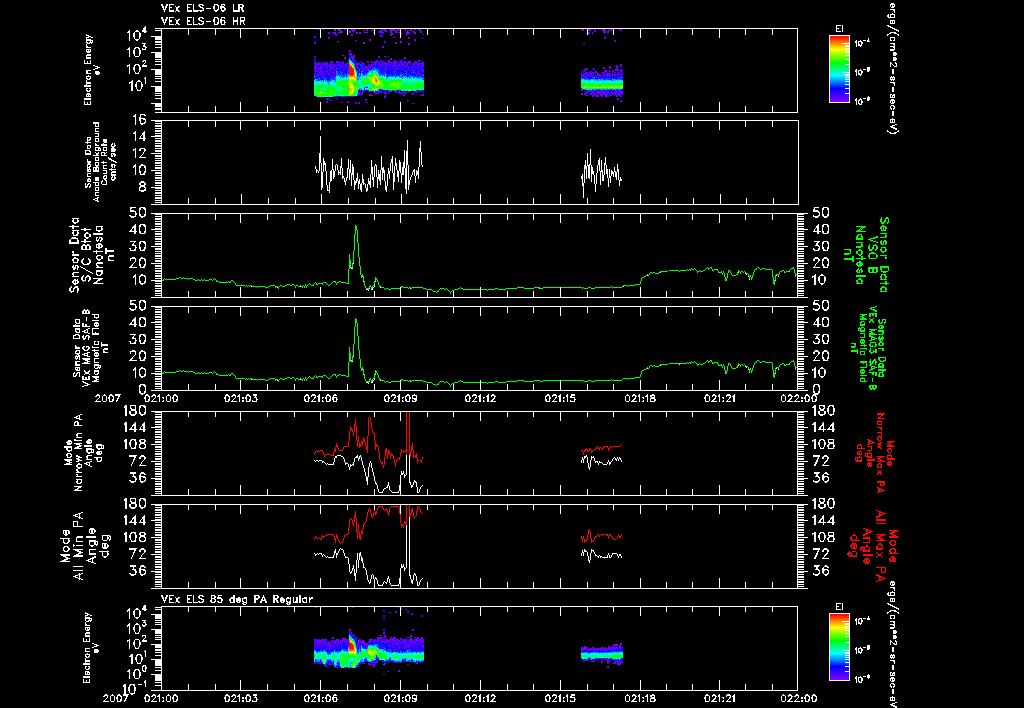The height and width of the screenshot is (708, 1024).
Task: Select the color bar beside the ELS-06 spectrogram
Action: click(839, 69)
